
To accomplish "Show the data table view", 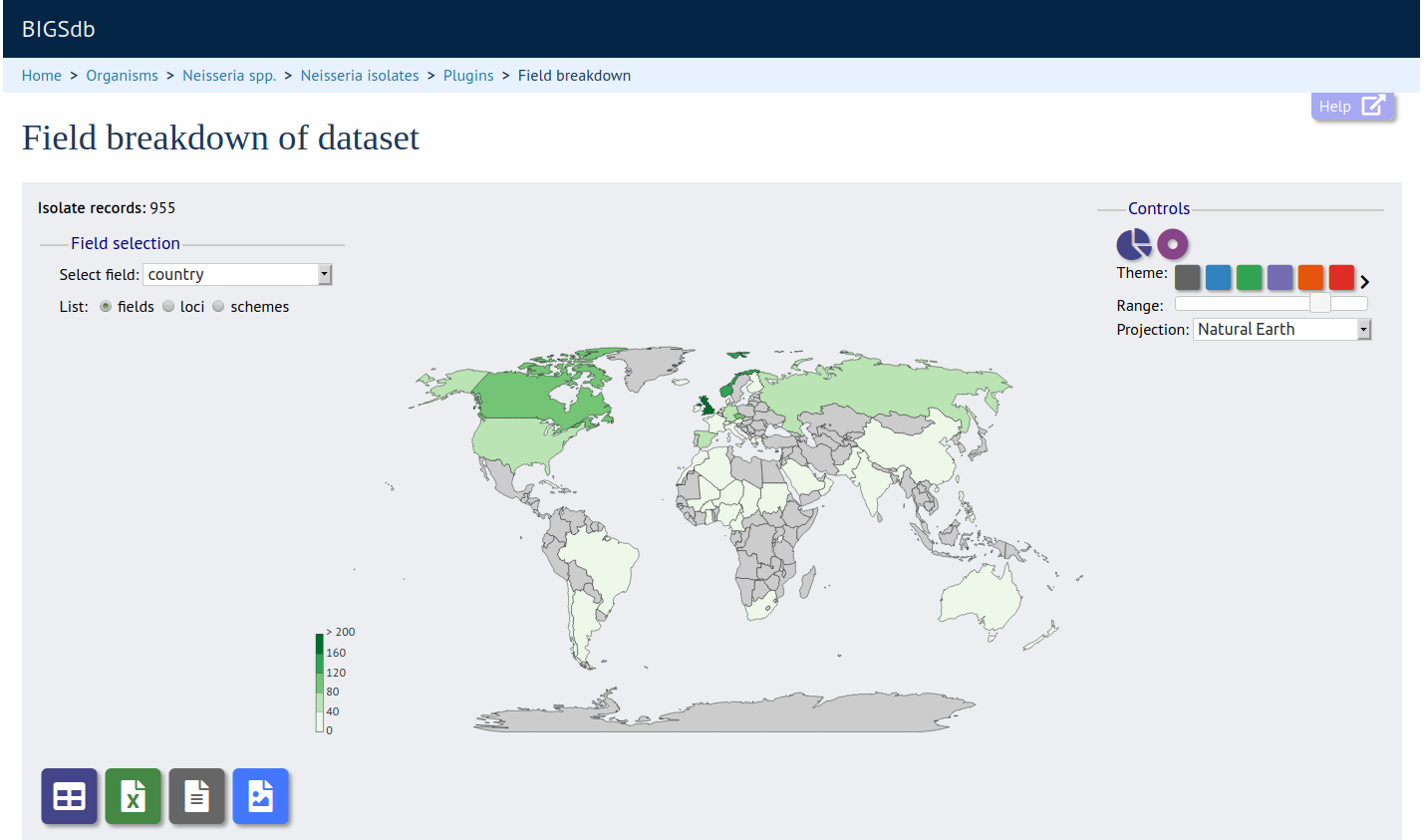I will point(69,796).
